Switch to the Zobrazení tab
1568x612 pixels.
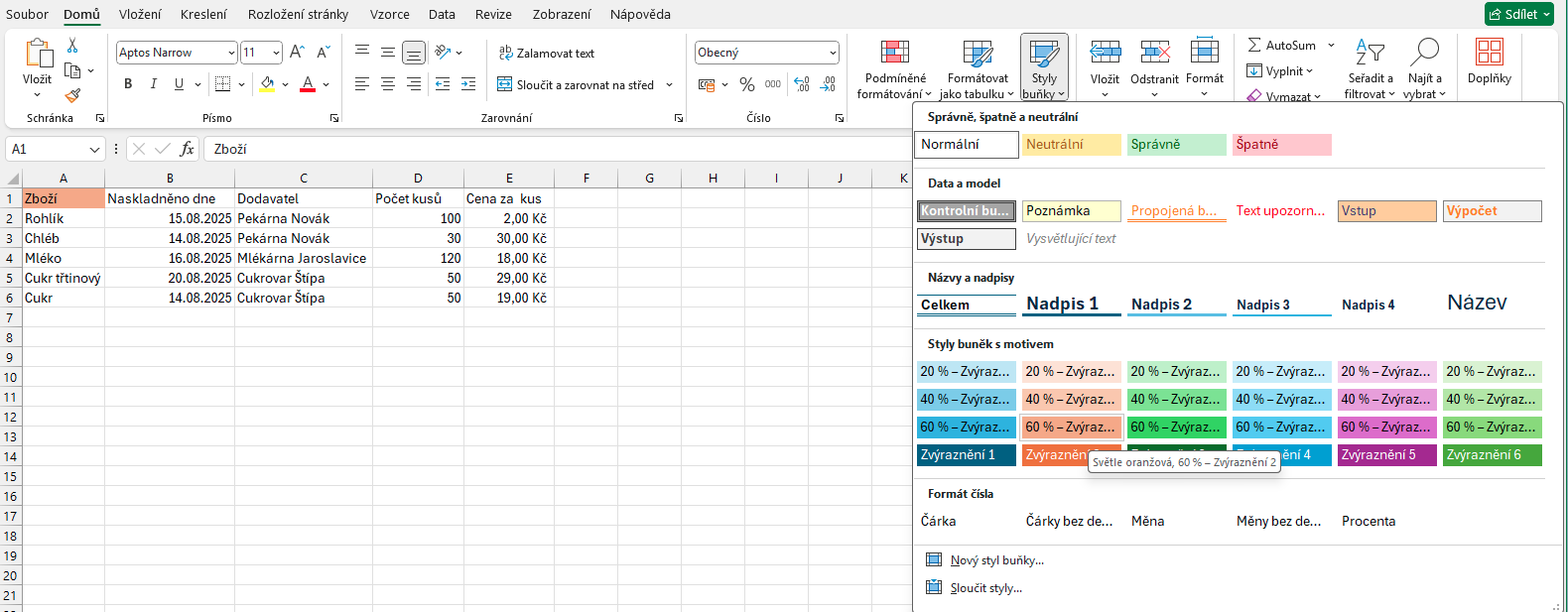tap(561, 14)
